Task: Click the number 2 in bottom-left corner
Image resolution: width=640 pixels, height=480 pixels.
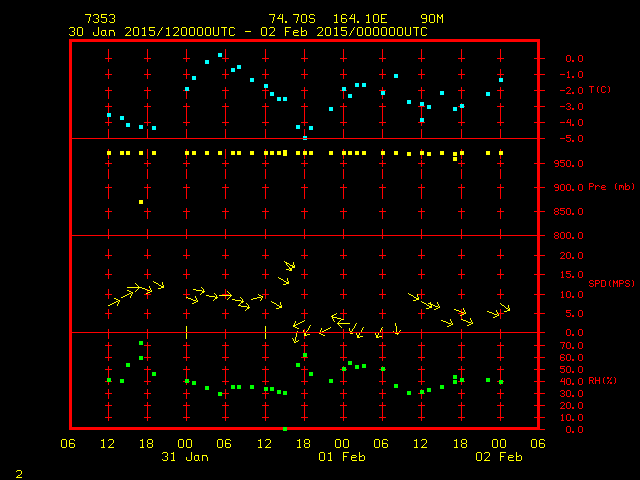Action: tap(18, 471)
